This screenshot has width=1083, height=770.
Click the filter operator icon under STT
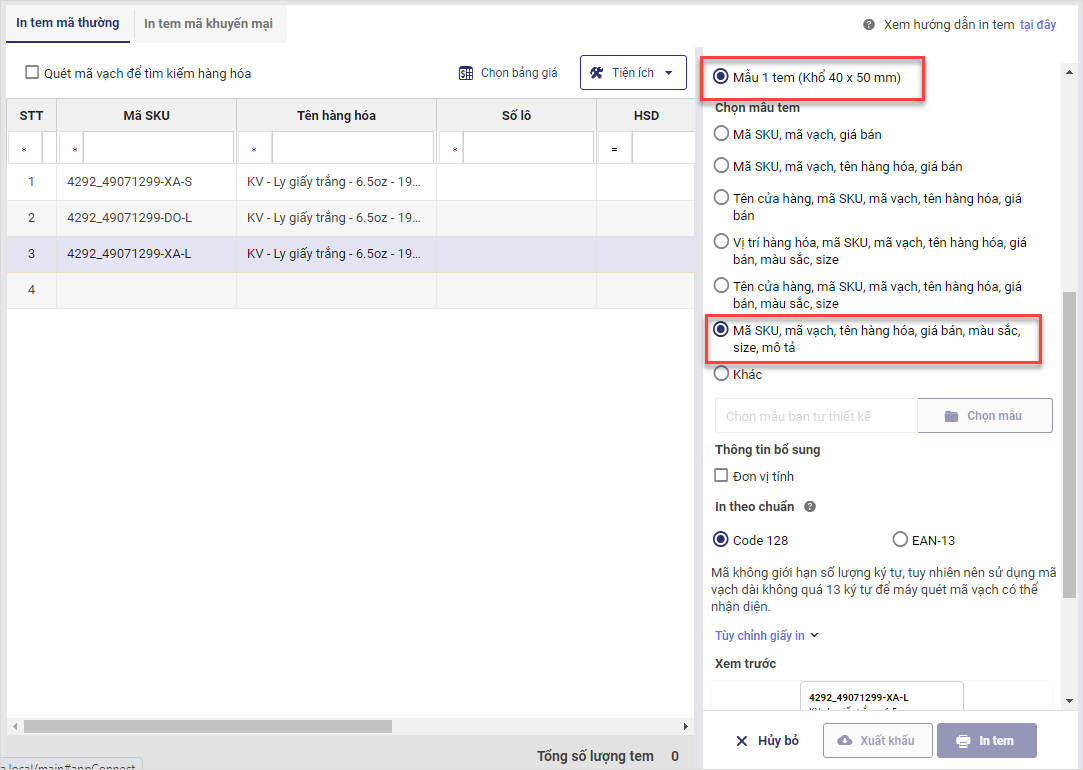[x=24, y=149]
